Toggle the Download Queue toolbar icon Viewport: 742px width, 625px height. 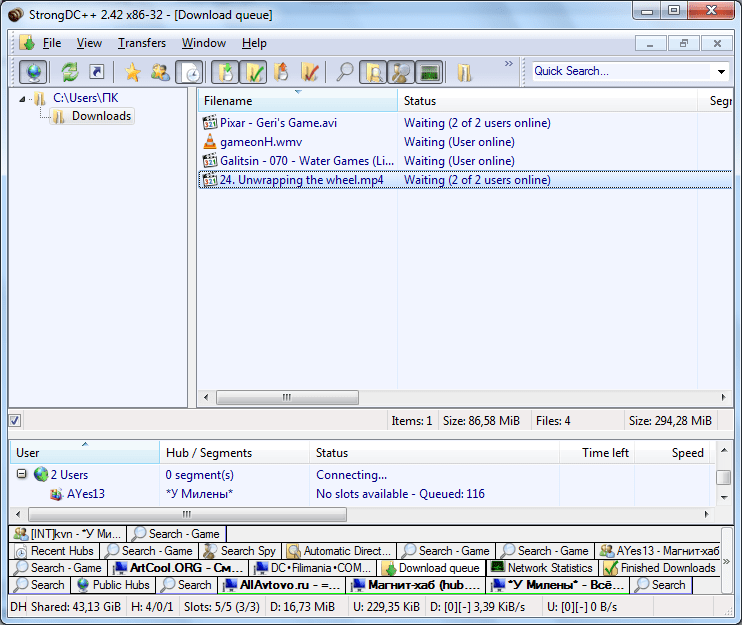click(x=225, y=72)
